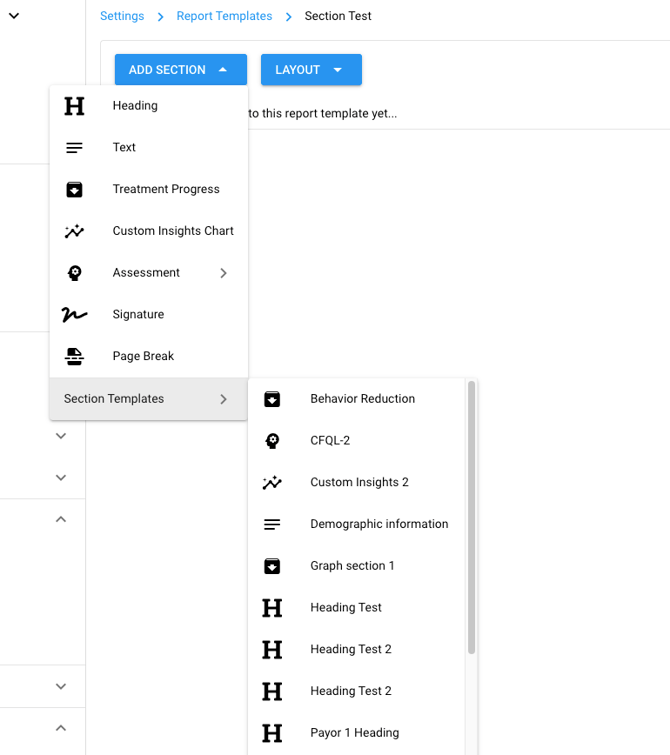The image size is (670, 755).
Task: Open Report Templates breadcrumb link
Action: pyautogui.click(x=224, y=16)
